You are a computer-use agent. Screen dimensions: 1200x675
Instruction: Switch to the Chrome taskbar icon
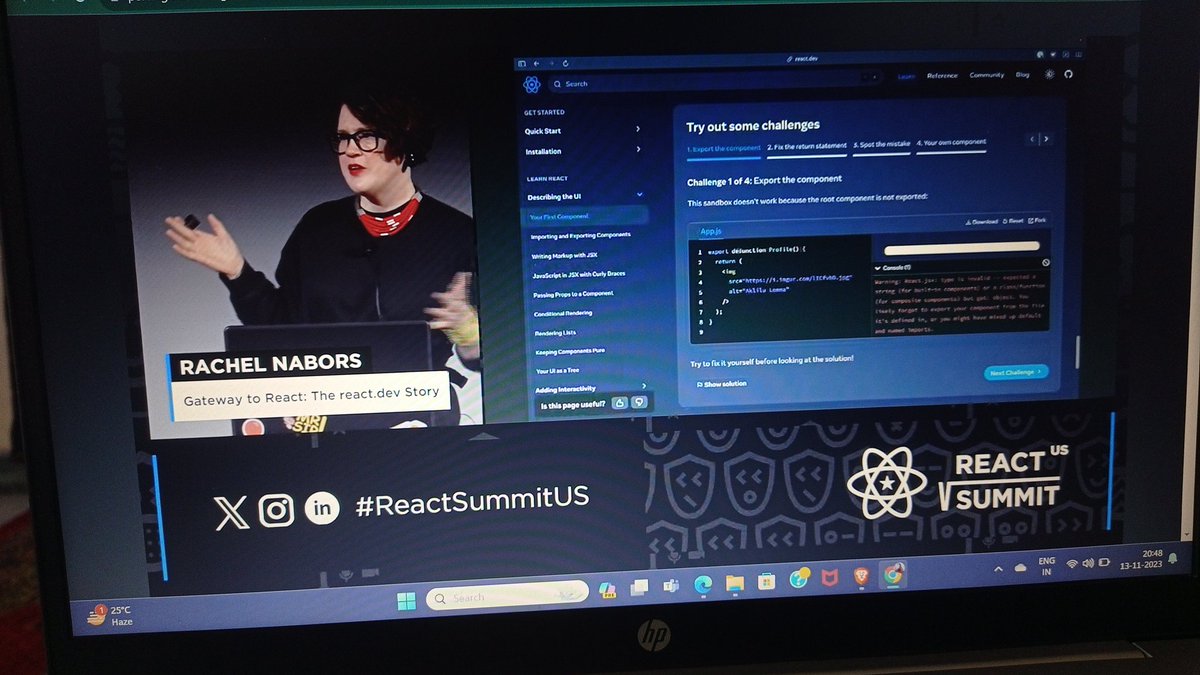click(892, 573)
